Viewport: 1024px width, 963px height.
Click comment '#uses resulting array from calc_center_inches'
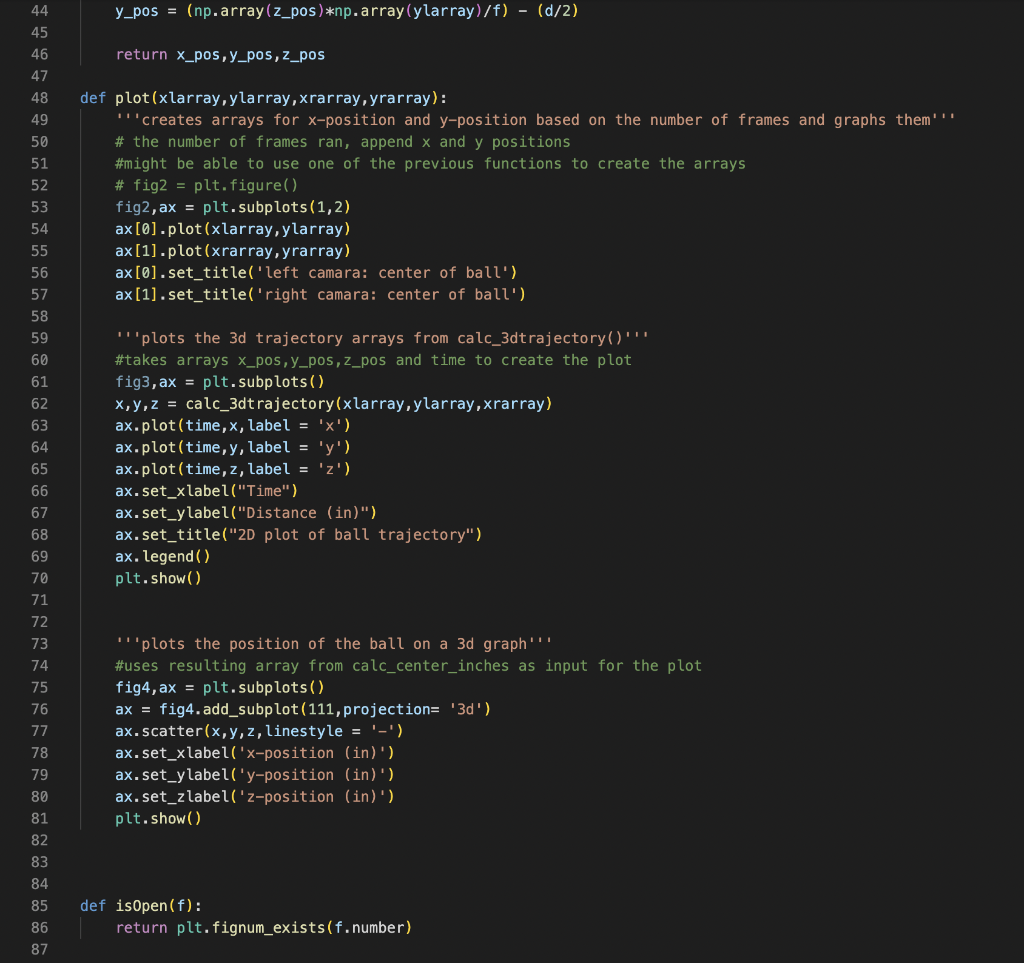pyautogui.click(x=408, y=665)
